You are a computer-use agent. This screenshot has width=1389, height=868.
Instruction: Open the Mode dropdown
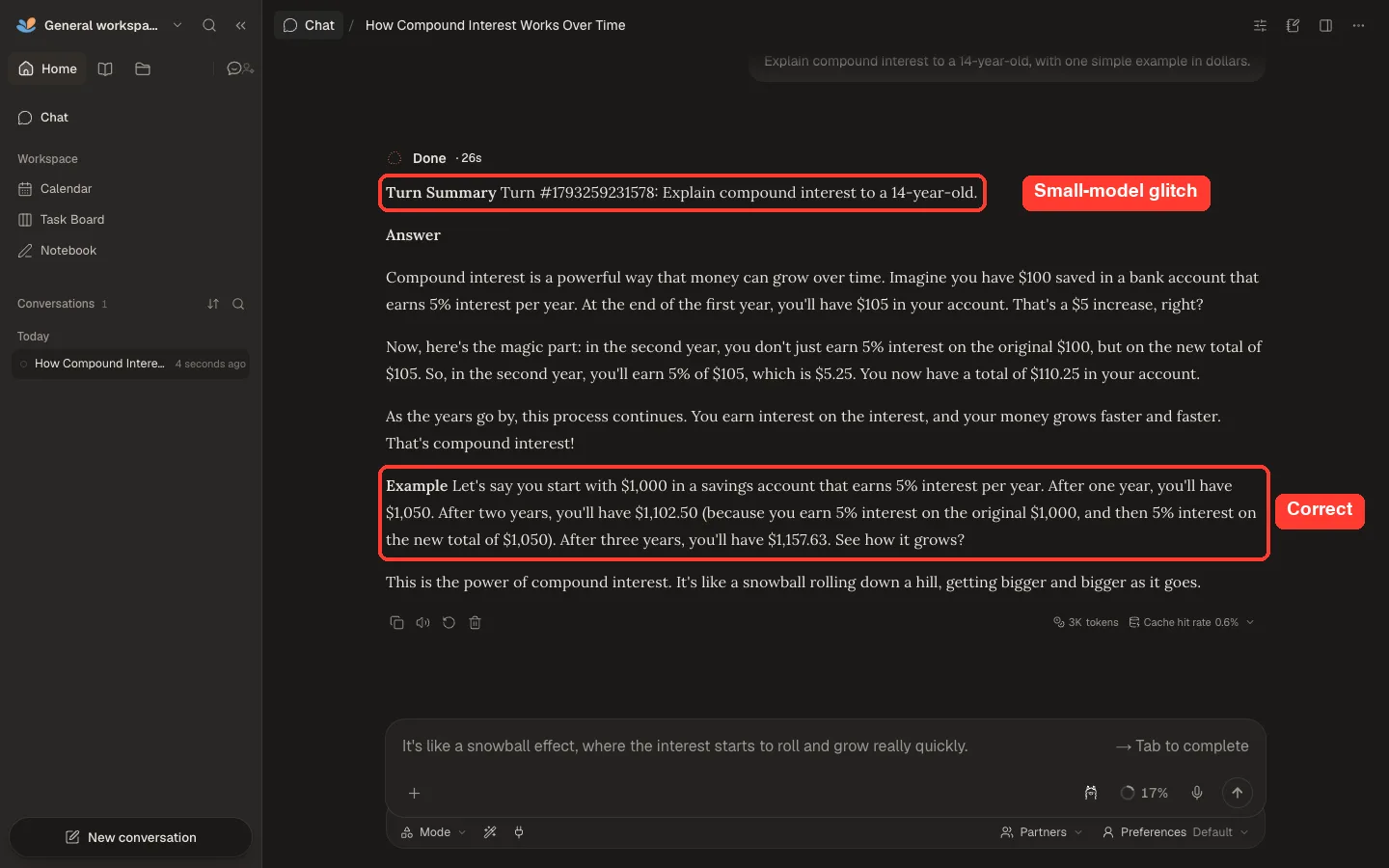[x=434, y=832]
